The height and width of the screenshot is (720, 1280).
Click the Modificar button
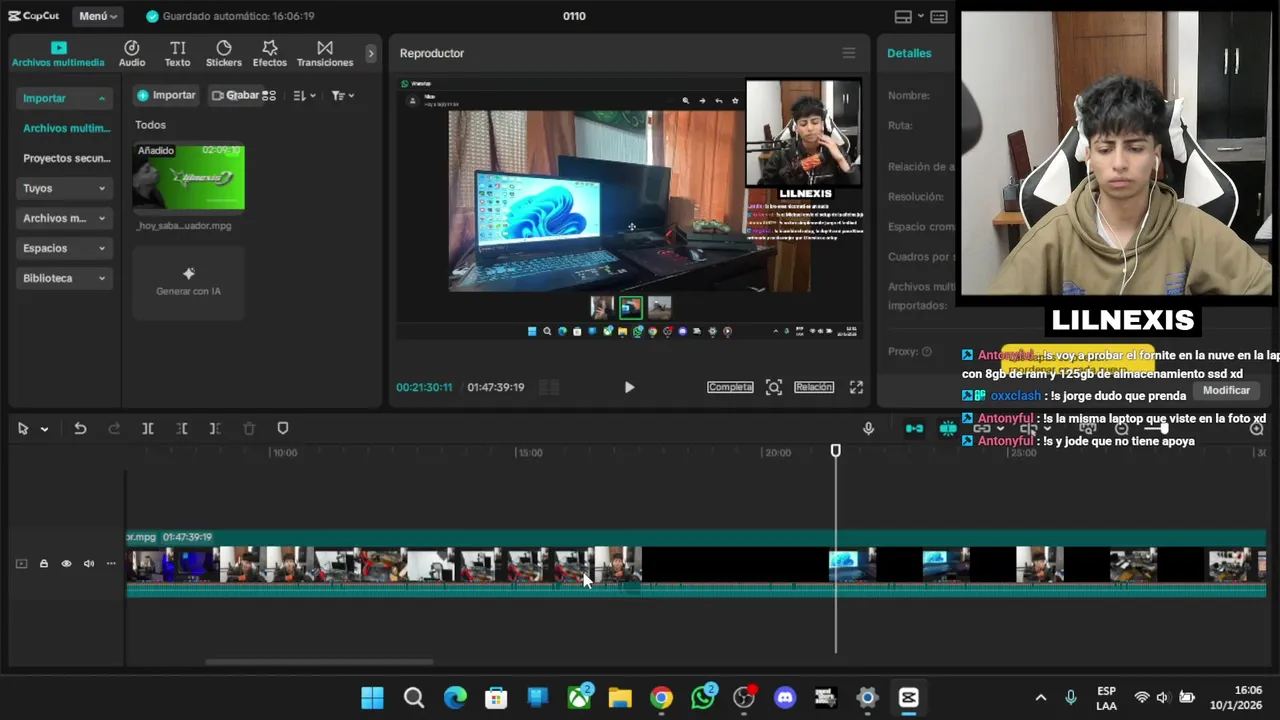click(x=1226, y=390)
